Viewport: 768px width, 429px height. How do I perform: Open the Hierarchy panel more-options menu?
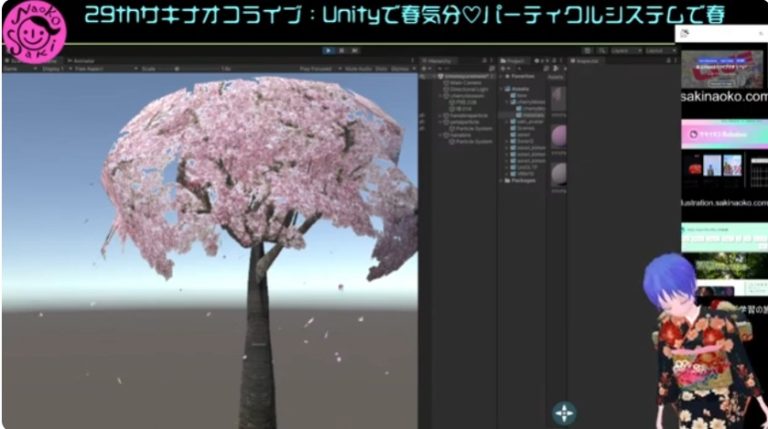[x=491, y=61]
